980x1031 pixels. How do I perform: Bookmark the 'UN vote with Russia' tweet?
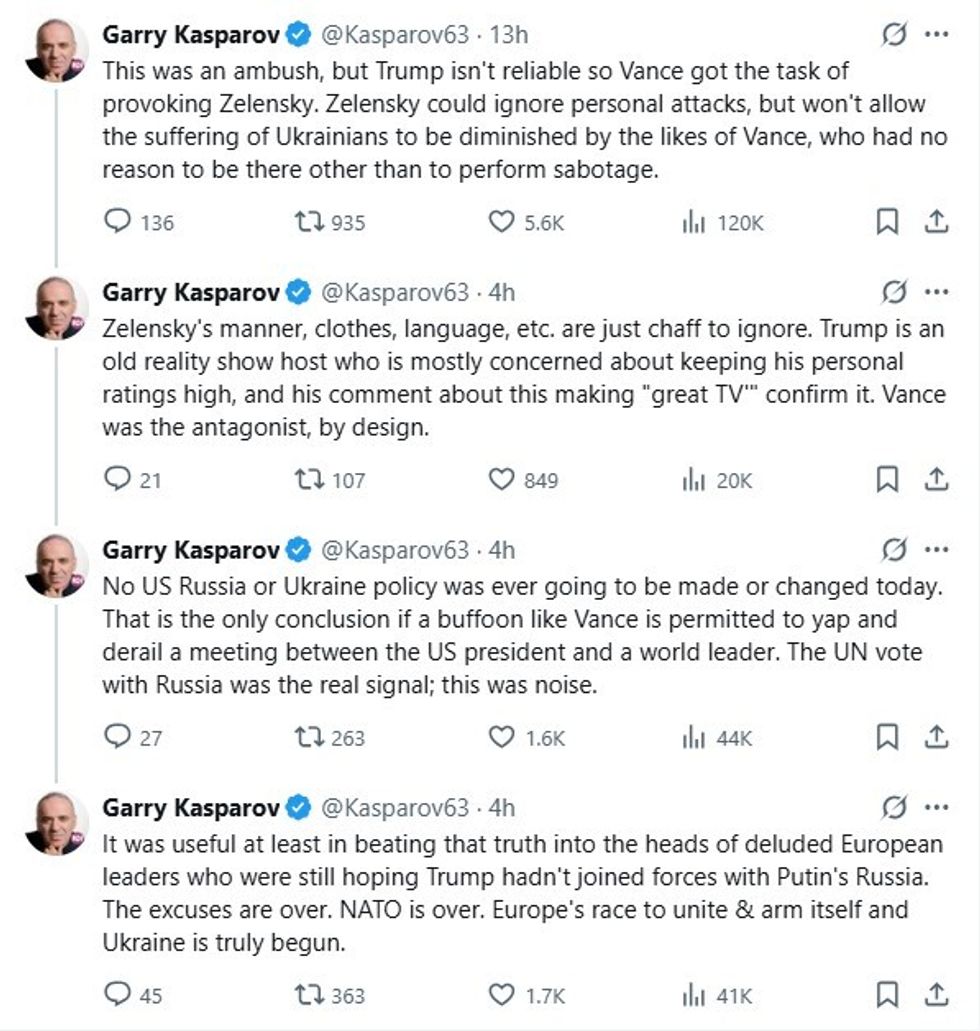pyautogui.click(x=887, y=738)
